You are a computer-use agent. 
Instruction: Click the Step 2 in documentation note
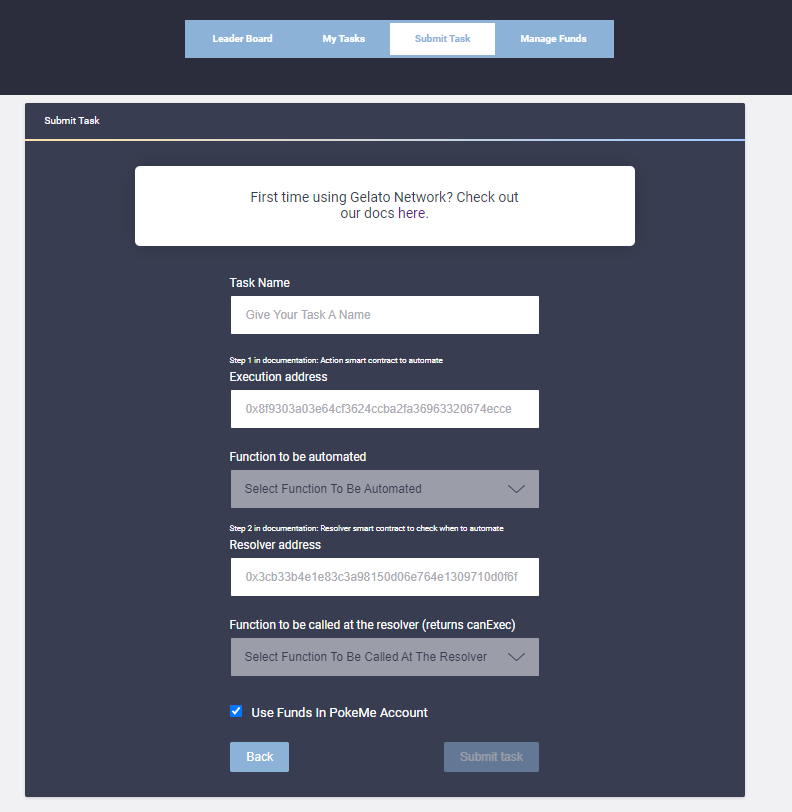pos(366,528)
